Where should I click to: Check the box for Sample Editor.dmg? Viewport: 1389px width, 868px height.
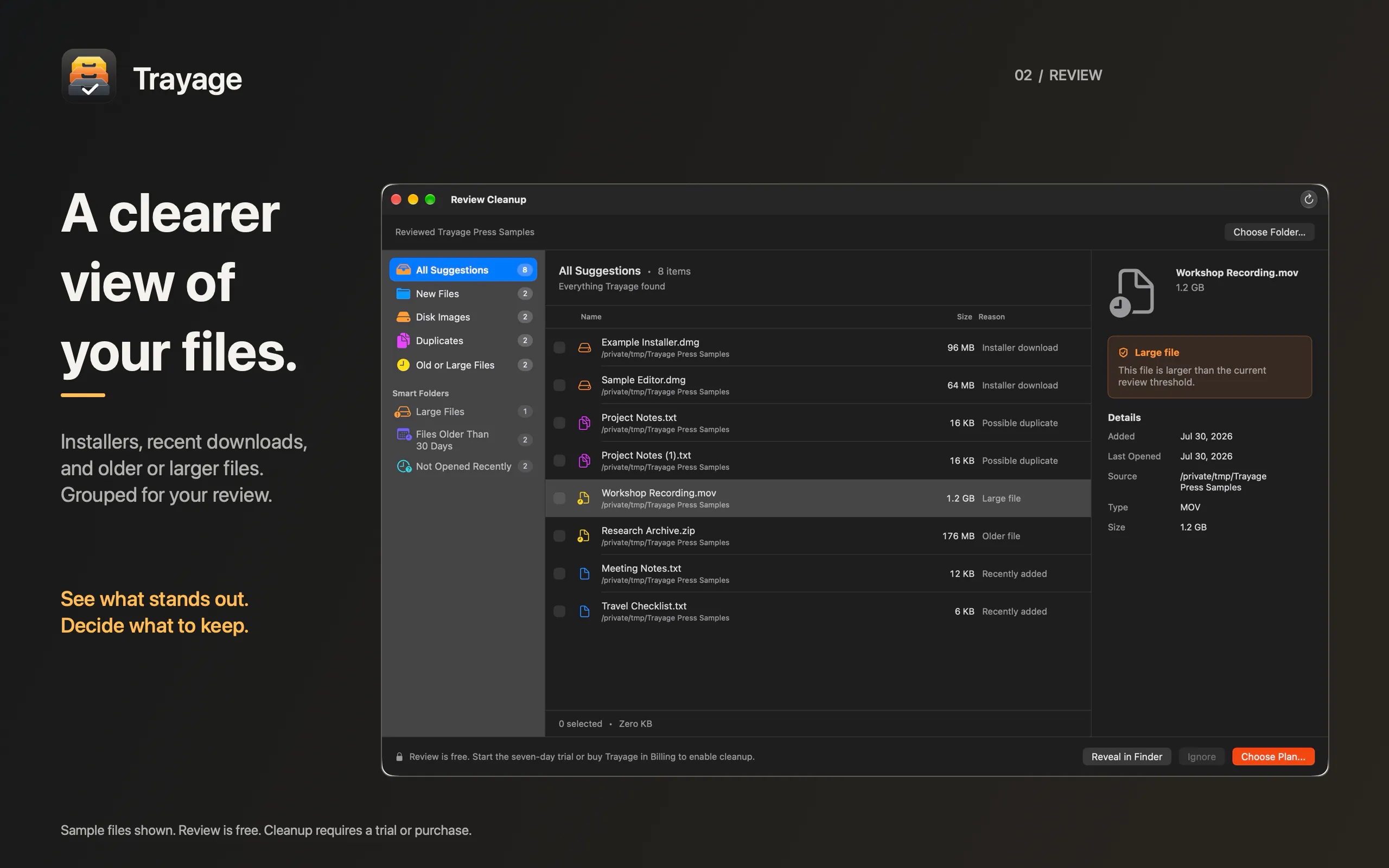click(x=559, y=385)
